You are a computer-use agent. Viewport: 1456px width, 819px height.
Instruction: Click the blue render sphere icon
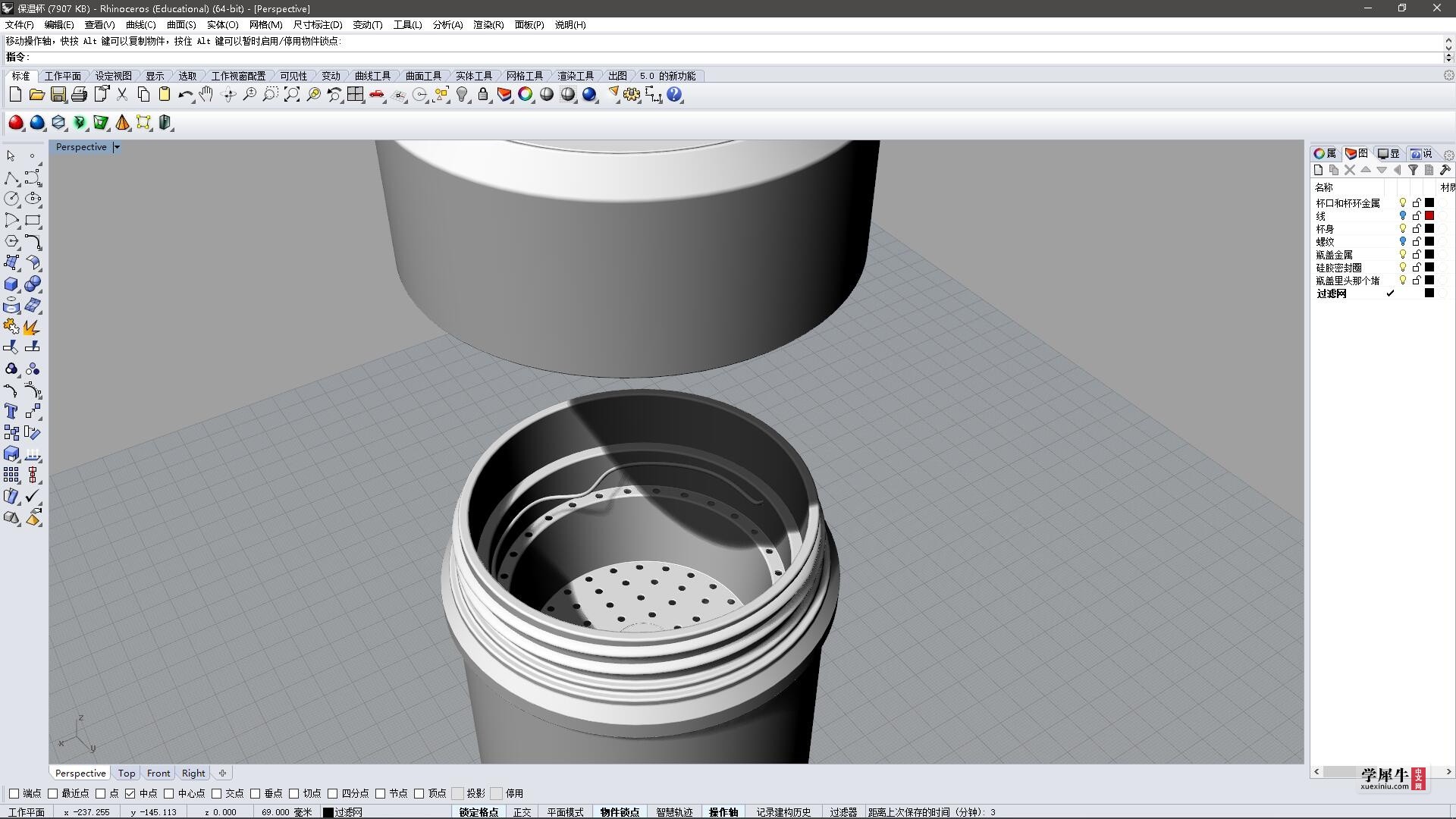click(x=589, y=95)
